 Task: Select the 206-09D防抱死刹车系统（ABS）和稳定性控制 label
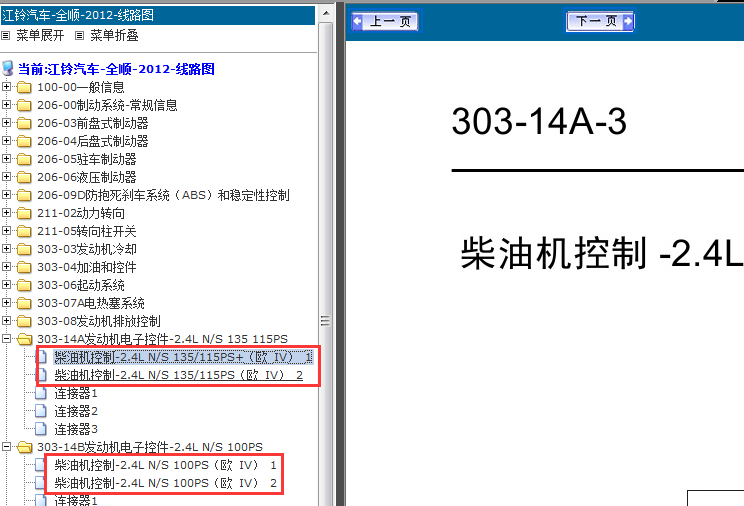[163, 196]
